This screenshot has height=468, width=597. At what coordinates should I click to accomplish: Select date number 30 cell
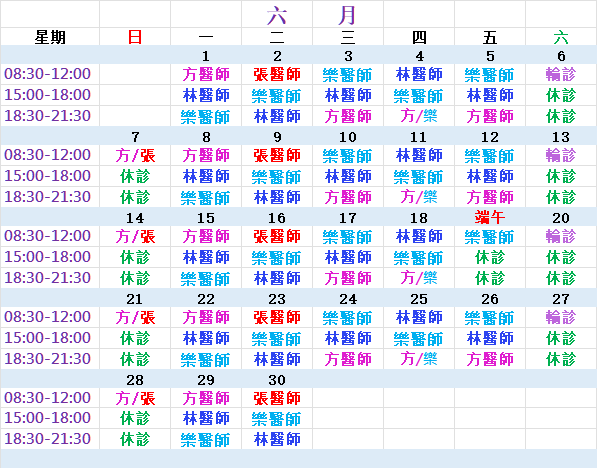pyautogui.click(x=277, y=380)
